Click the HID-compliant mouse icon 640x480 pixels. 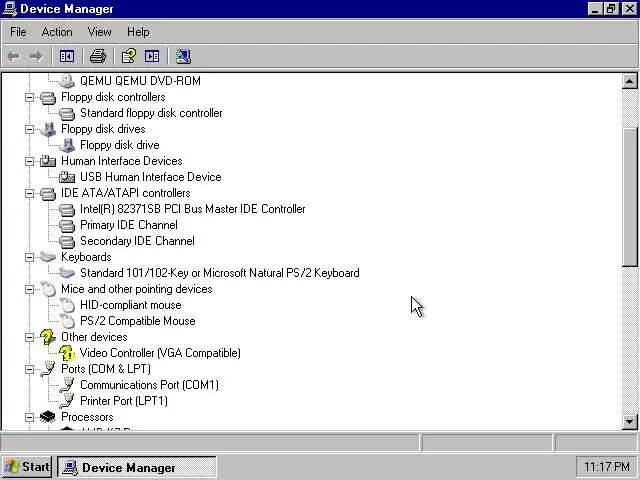coord(67,305)
